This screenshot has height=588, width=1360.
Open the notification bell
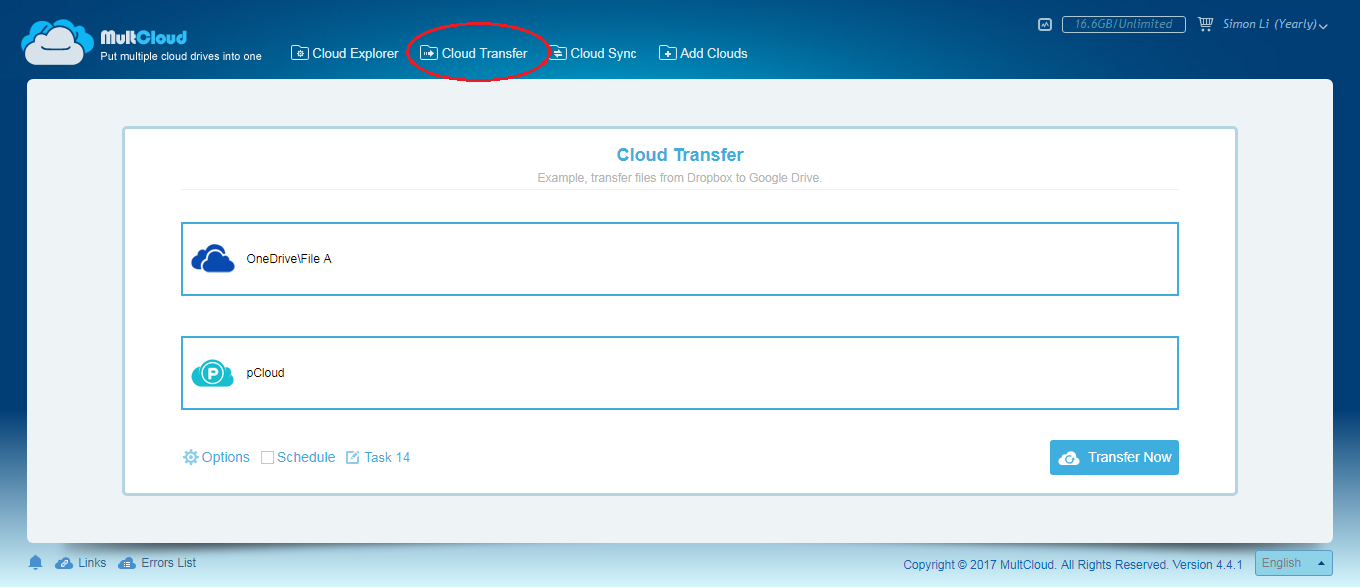[36, 563]
